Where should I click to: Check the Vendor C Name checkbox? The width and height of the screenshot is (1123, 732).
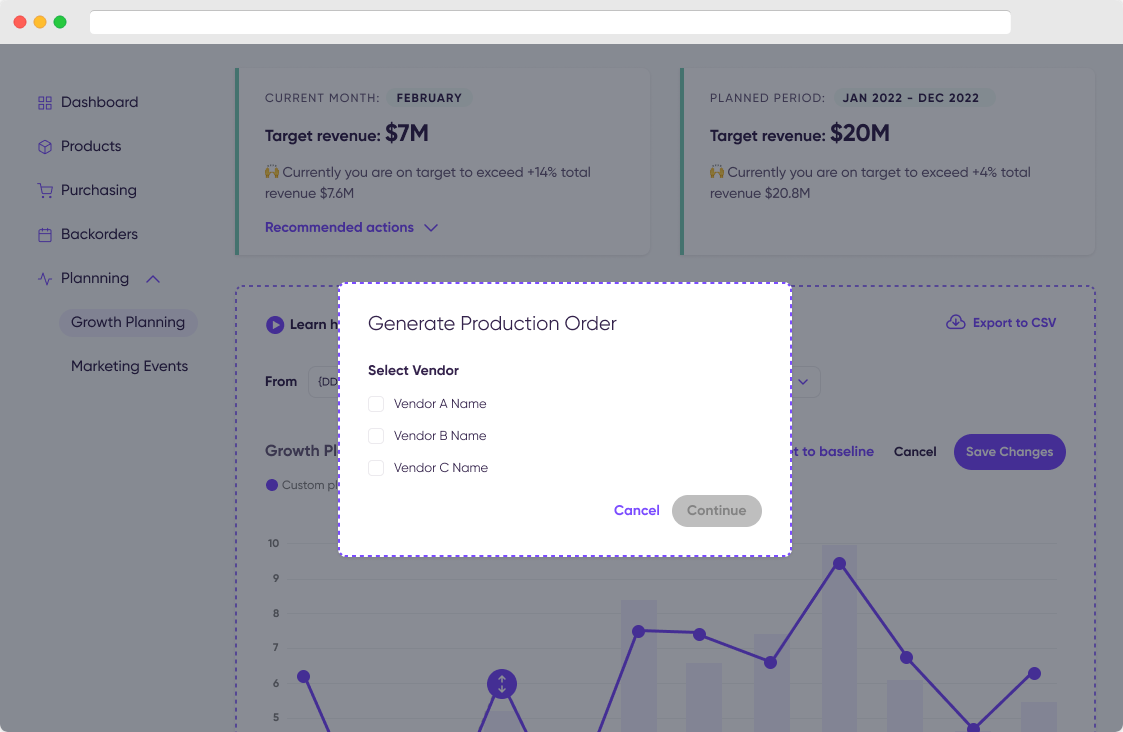pyautogui.click(x=376, y=468)
